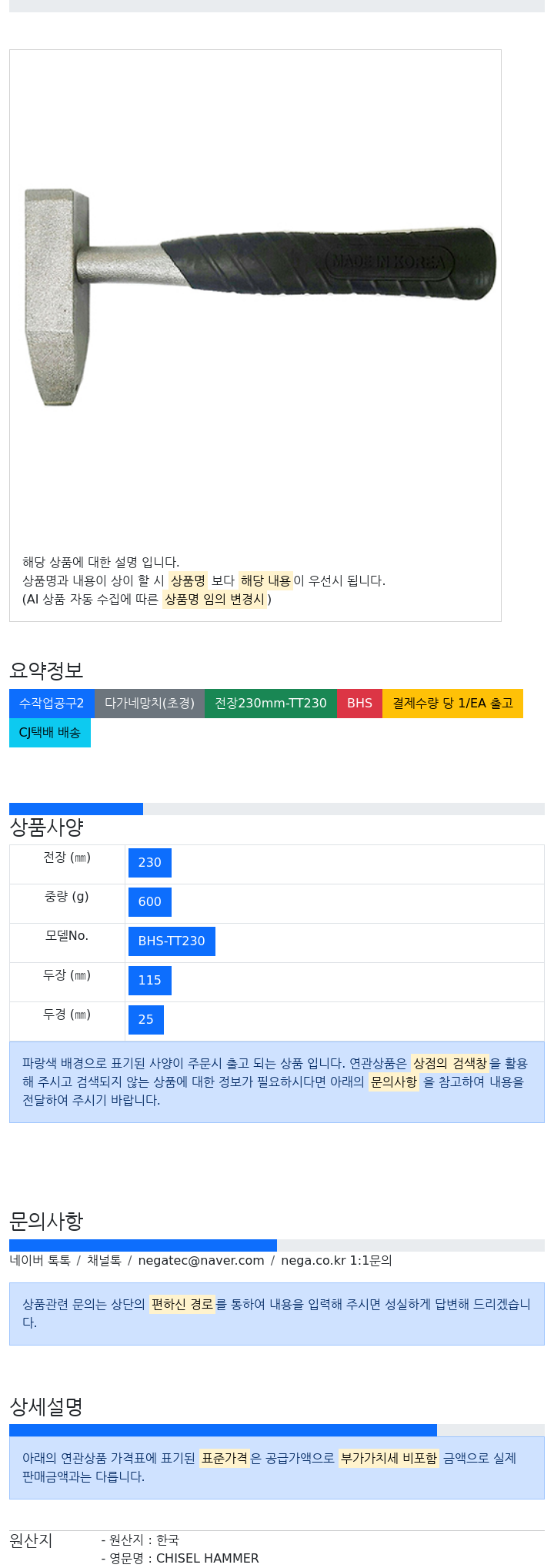Open the nega.co.kr 1:1문의 link

[336, 1261]
